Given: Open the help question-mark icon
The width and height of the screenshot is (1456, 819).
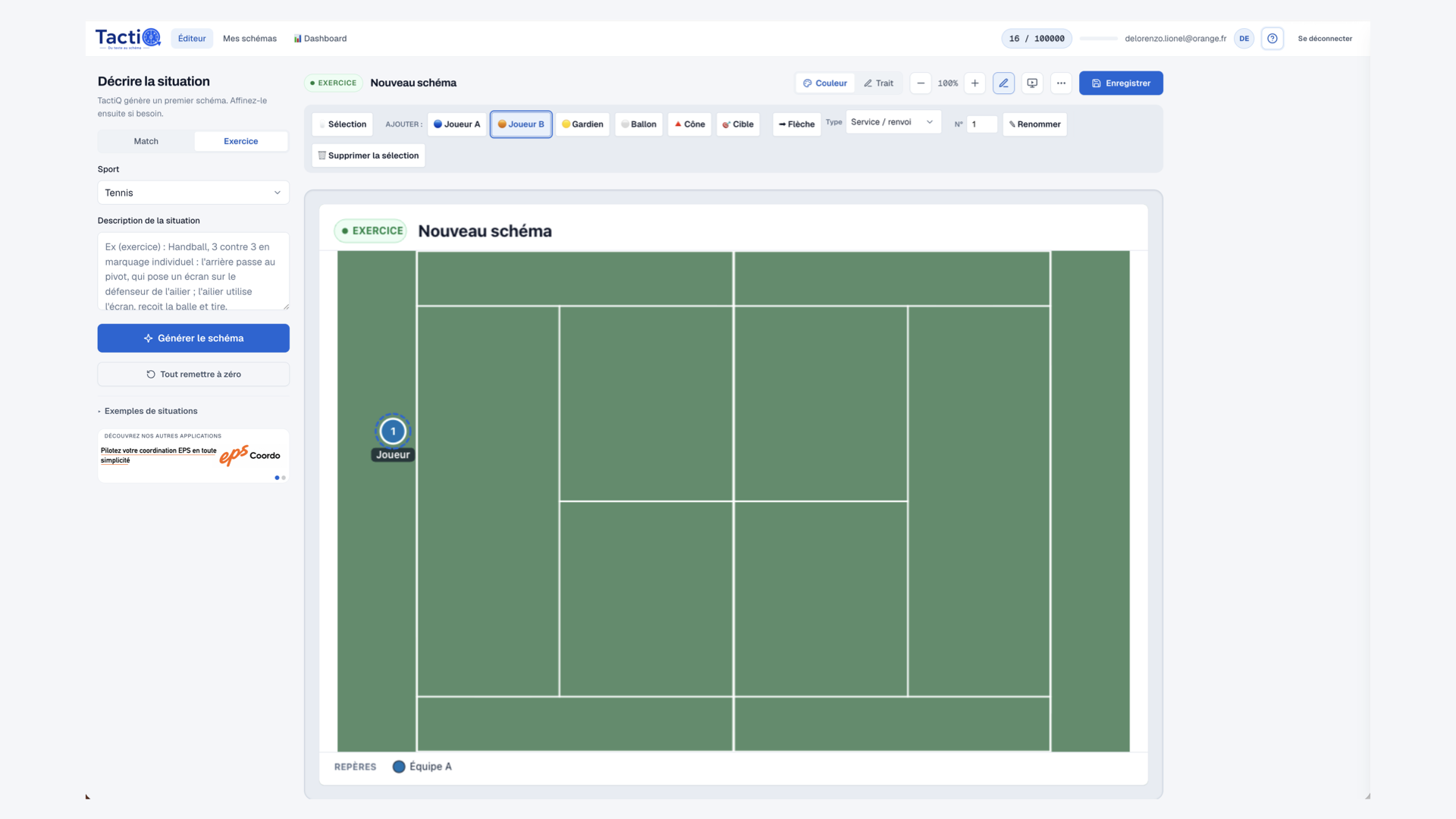Looking at the screenshot, I should [1272, 39].
